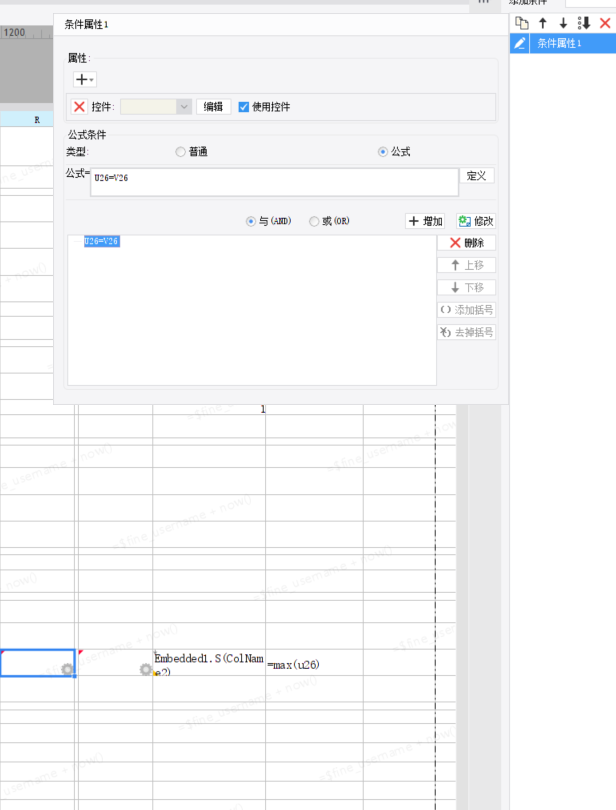The height and width of the screenshot is (810, 616).
Task: Click the 添加括号 button
Action: point(467,310)
